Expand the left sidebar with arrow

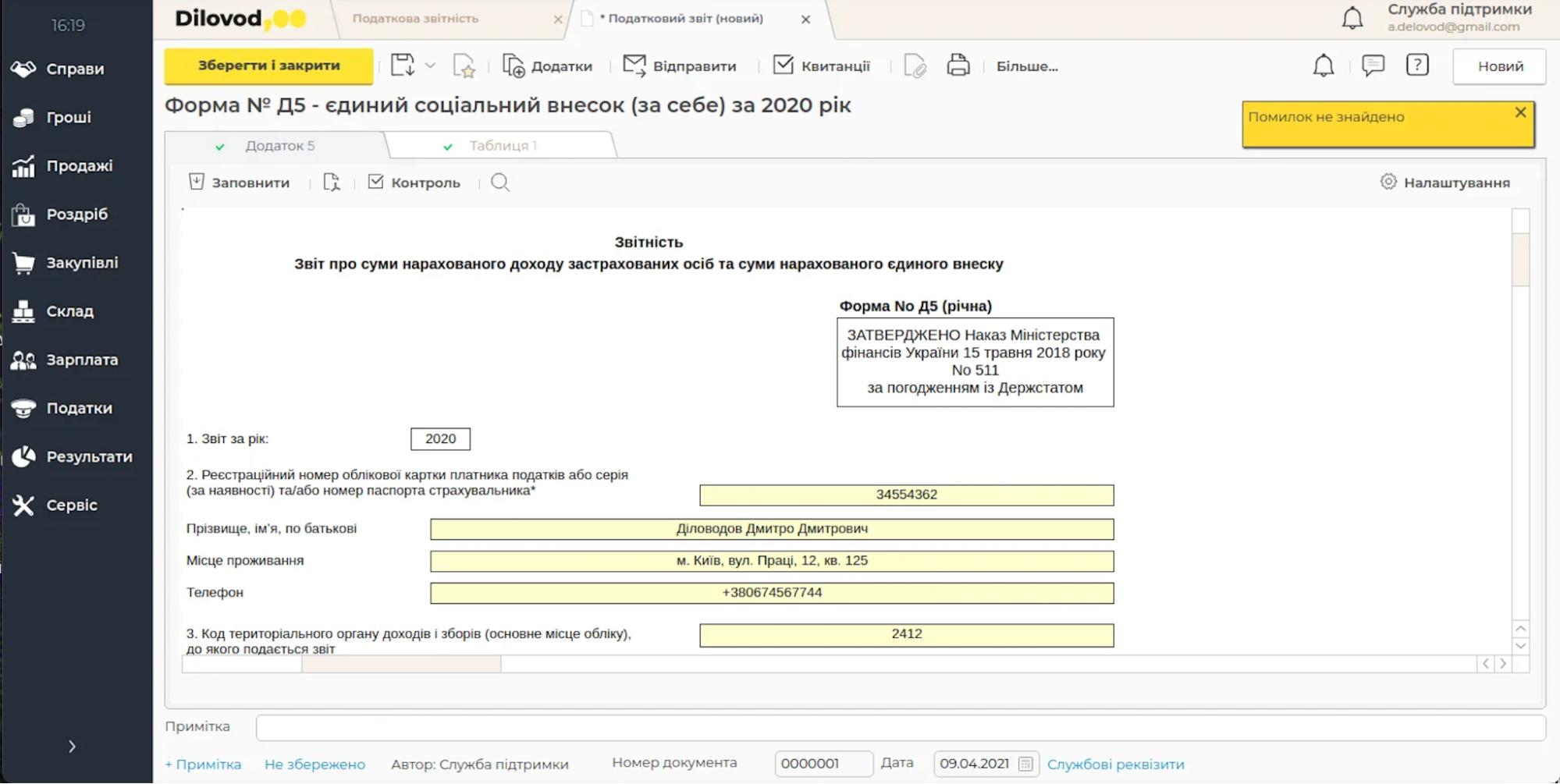click(72, 747)
